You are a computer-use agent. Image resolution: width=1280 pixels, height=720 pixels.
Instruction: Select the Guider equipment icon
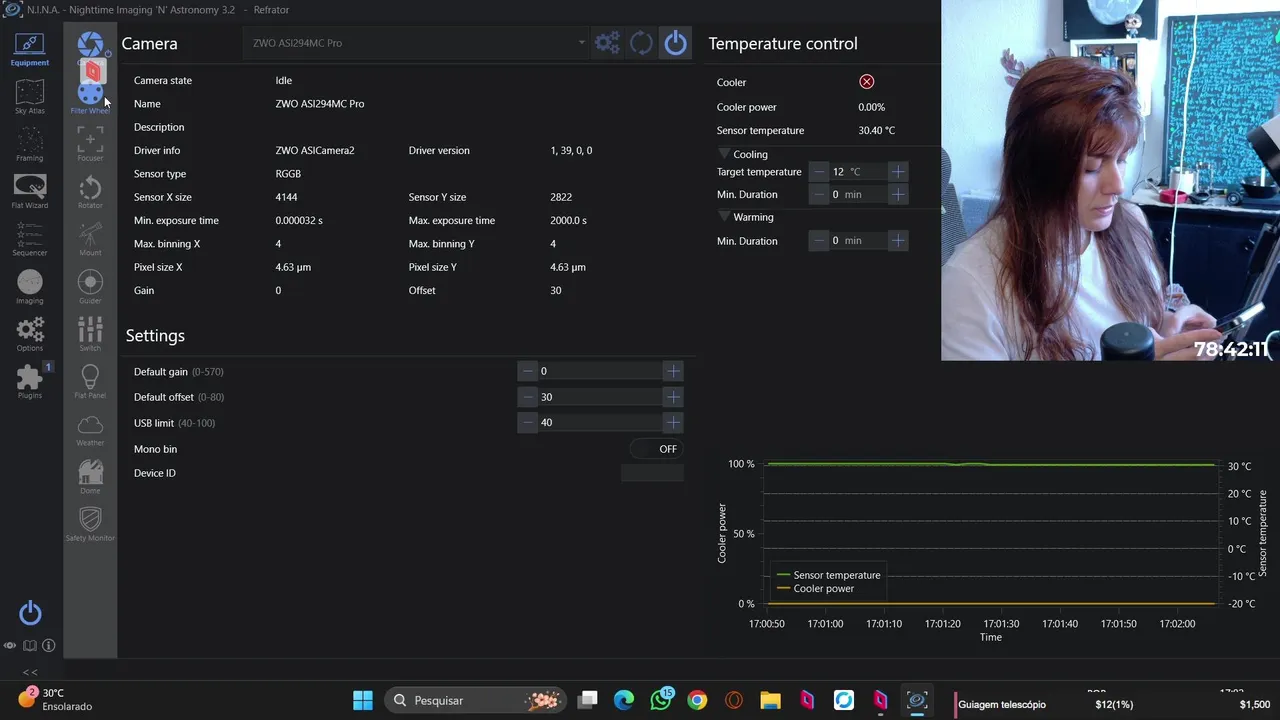(x=90, y=286)
